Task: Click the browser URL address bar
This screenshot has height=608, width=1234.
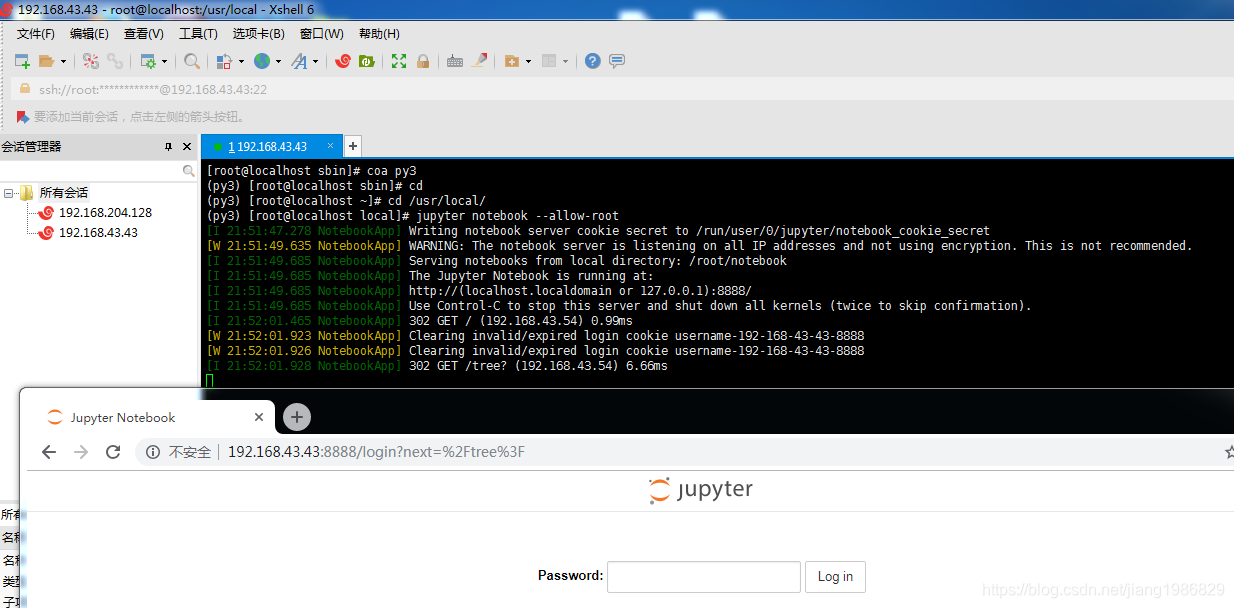Action: coord(680,452)
